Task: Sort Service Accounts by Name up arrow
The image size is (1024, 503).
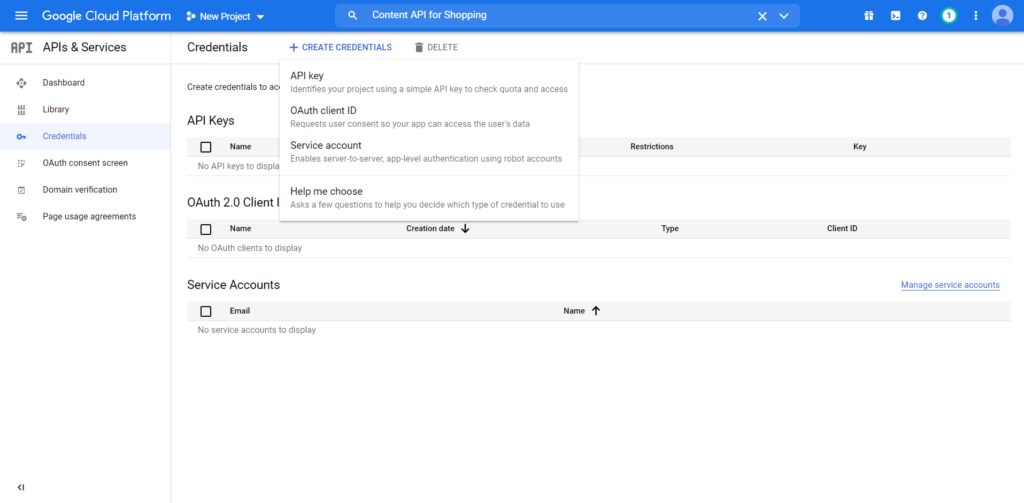Action: (596, 311)
